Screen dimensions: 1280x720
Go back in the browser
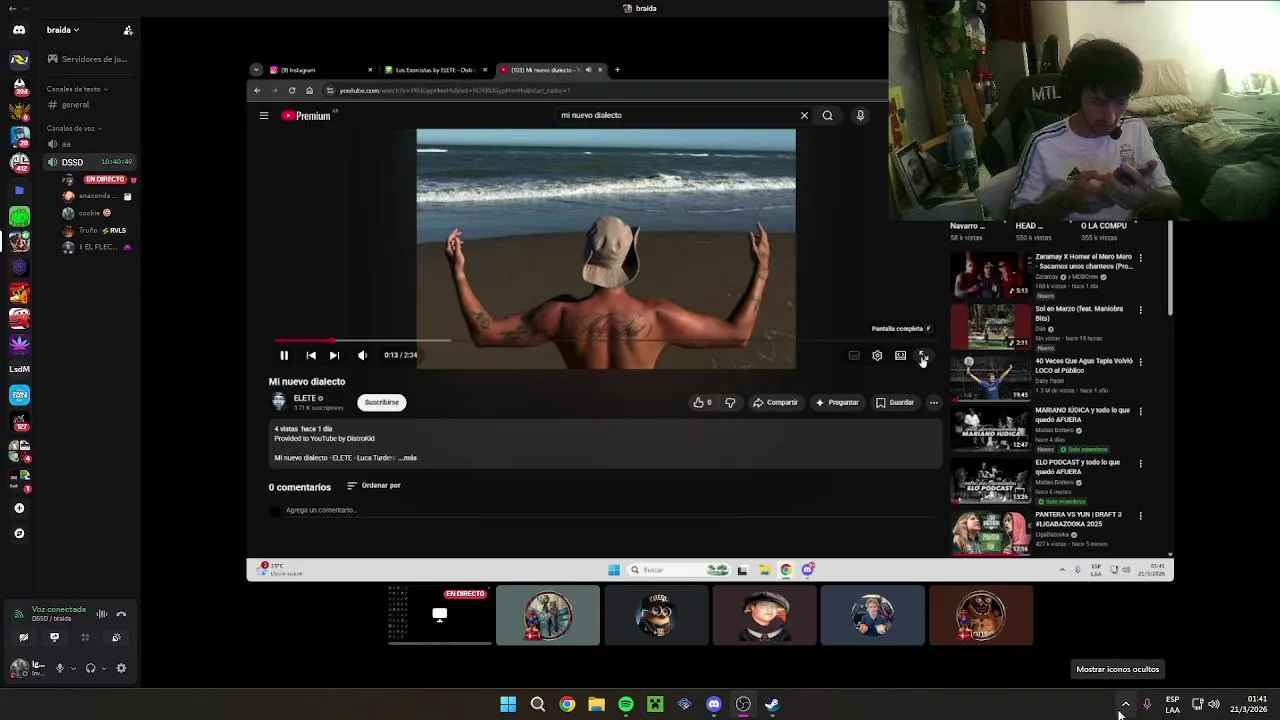tap(257, 90)
